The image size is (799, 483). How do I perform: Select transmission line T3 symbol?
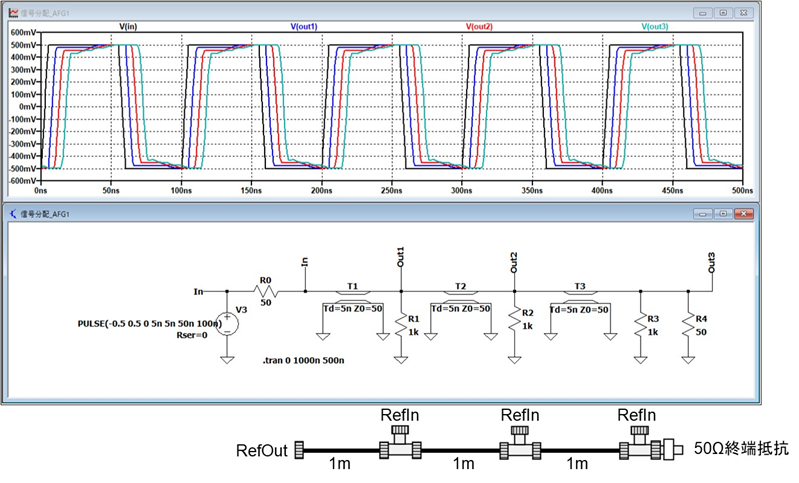[580, 296]
